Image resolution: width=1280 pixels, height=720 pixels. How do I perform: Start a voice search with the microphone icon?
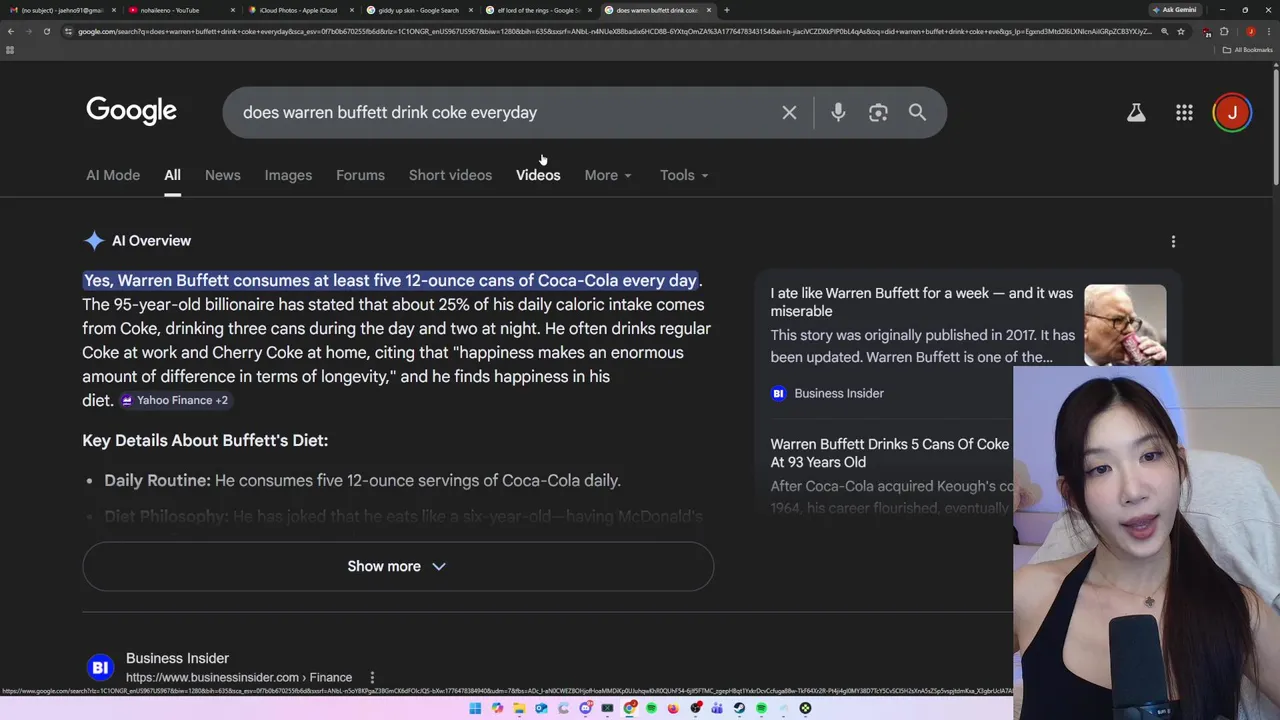click(x=838, y=113)
